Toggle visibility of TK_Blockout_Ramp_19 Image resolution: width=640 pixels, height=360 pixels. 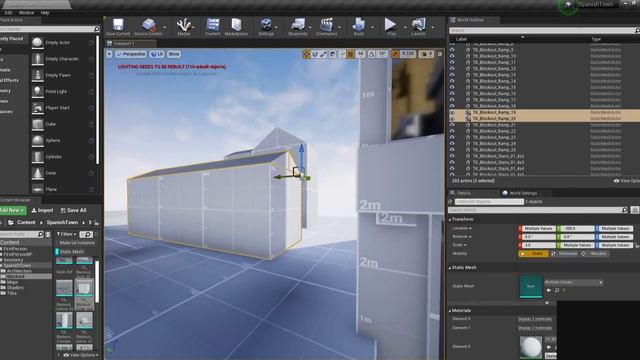452,112
